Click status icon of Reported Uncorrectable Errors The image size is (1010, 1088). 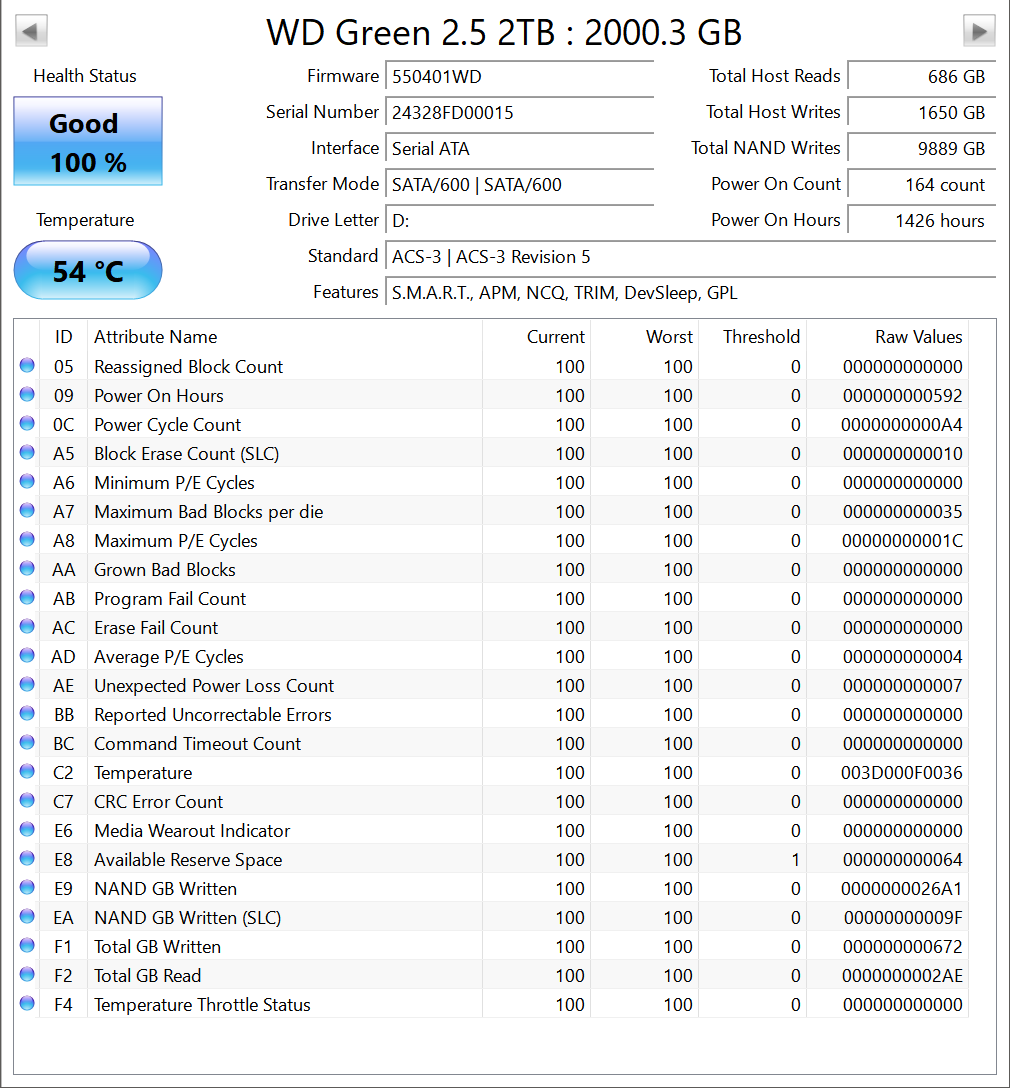[x=27, y=713]
